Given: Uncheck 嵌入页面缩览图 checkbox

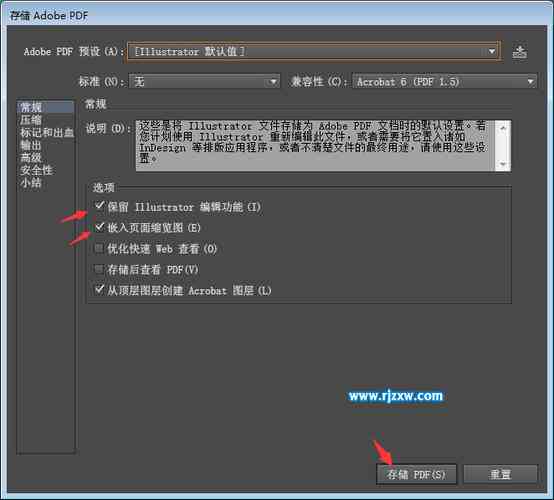Looking at the screenshot, I should tap(100, 227).
